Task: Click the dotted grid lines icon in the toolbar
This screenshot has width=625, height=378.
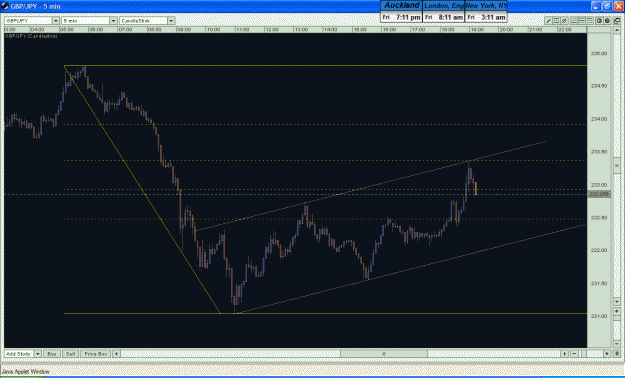Action: point(590,20)
